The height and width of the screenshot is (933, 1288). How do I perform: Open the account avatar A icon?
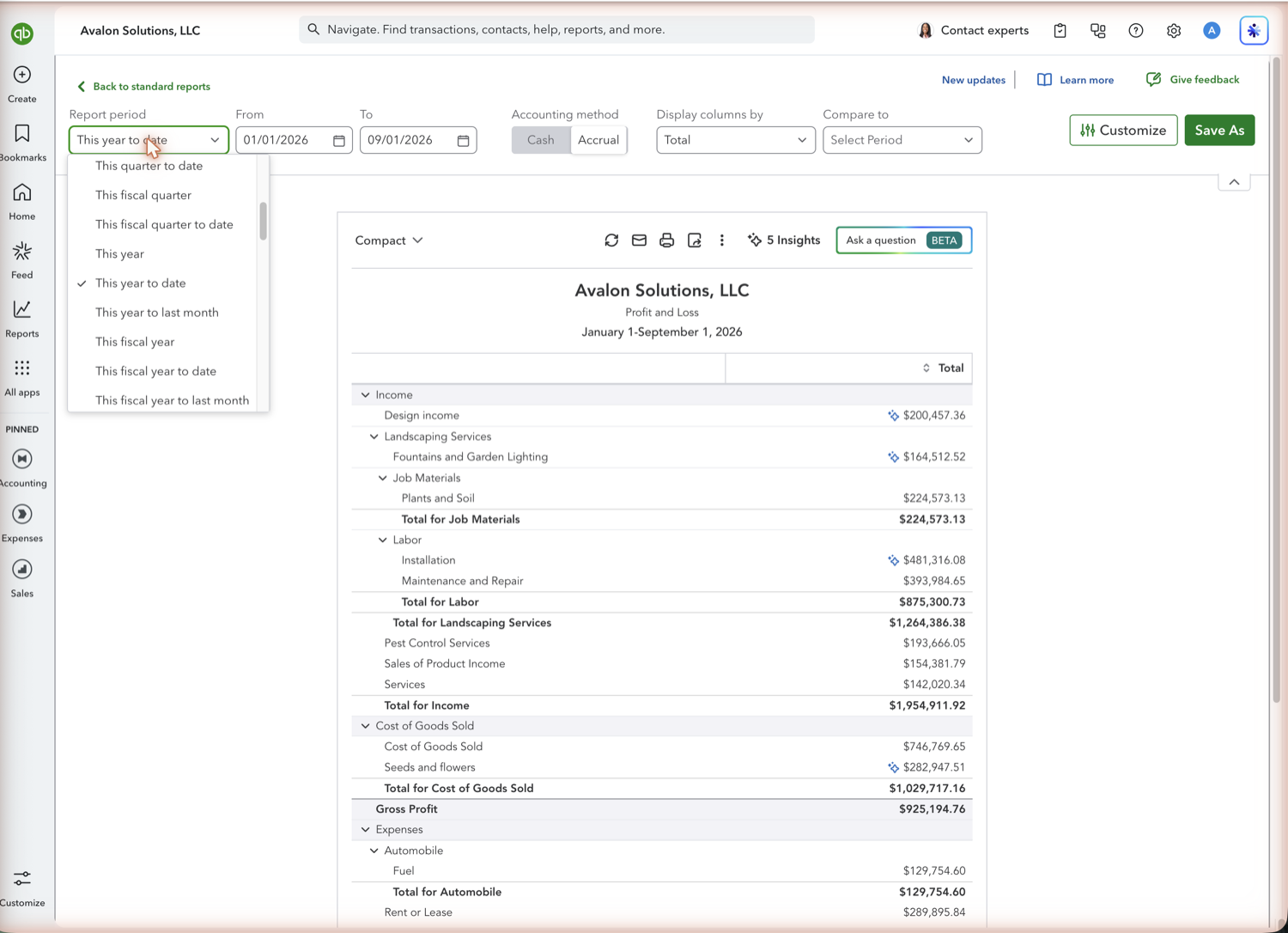coord(1212,30)
